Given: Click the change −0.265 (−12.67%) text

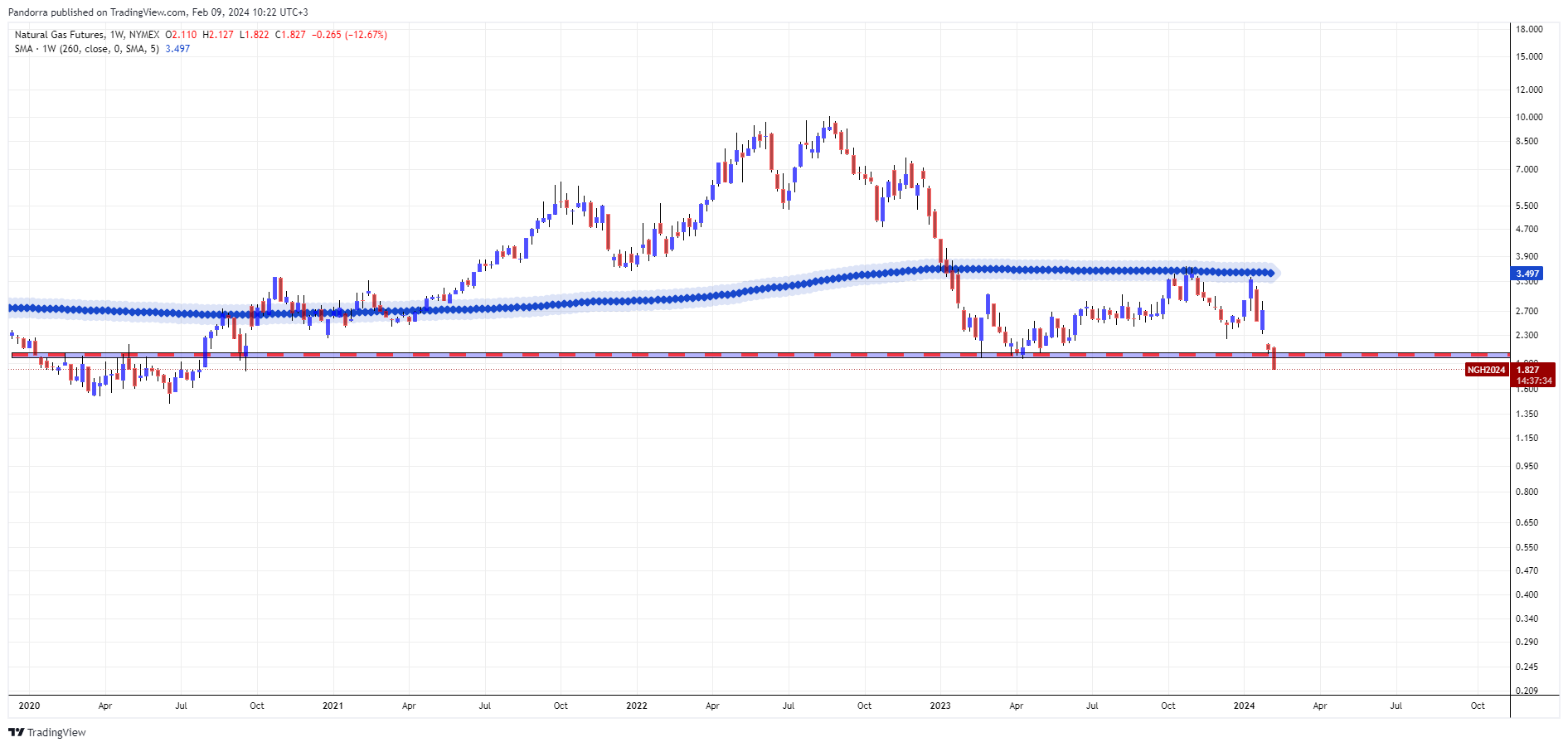Looking at the screenshot, I should click(x=349, y=35).
